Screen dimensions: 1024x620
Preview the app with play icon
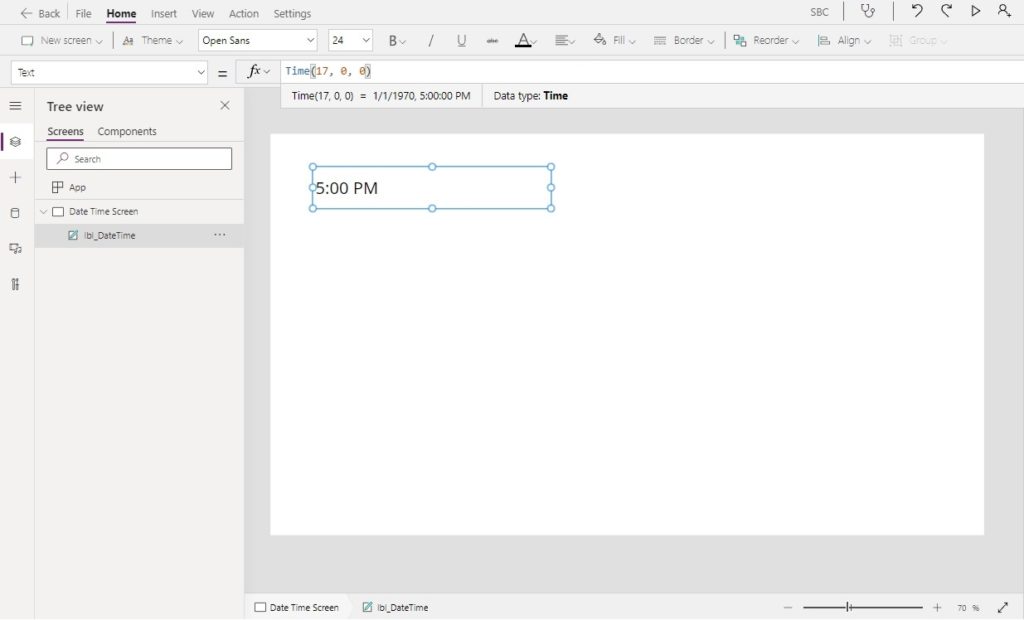(x=975, y=12)
